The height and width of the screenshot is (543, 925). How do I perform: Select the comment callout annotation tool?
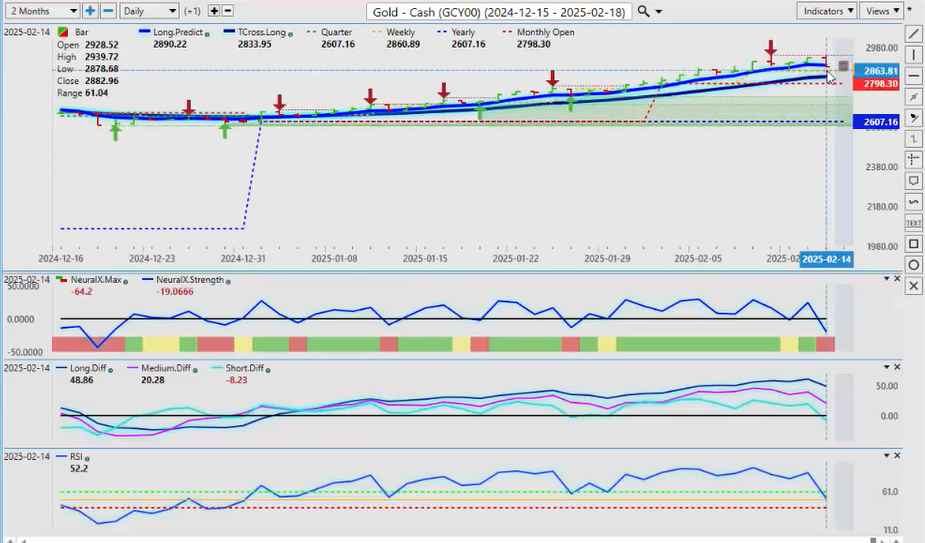point(914,181)
